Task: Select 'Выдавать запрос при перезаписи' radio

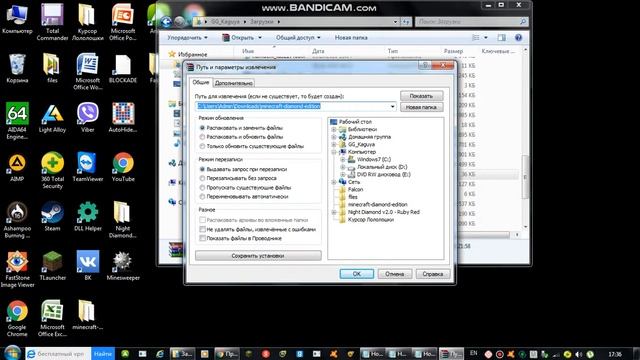Action: tap(202, 169)
